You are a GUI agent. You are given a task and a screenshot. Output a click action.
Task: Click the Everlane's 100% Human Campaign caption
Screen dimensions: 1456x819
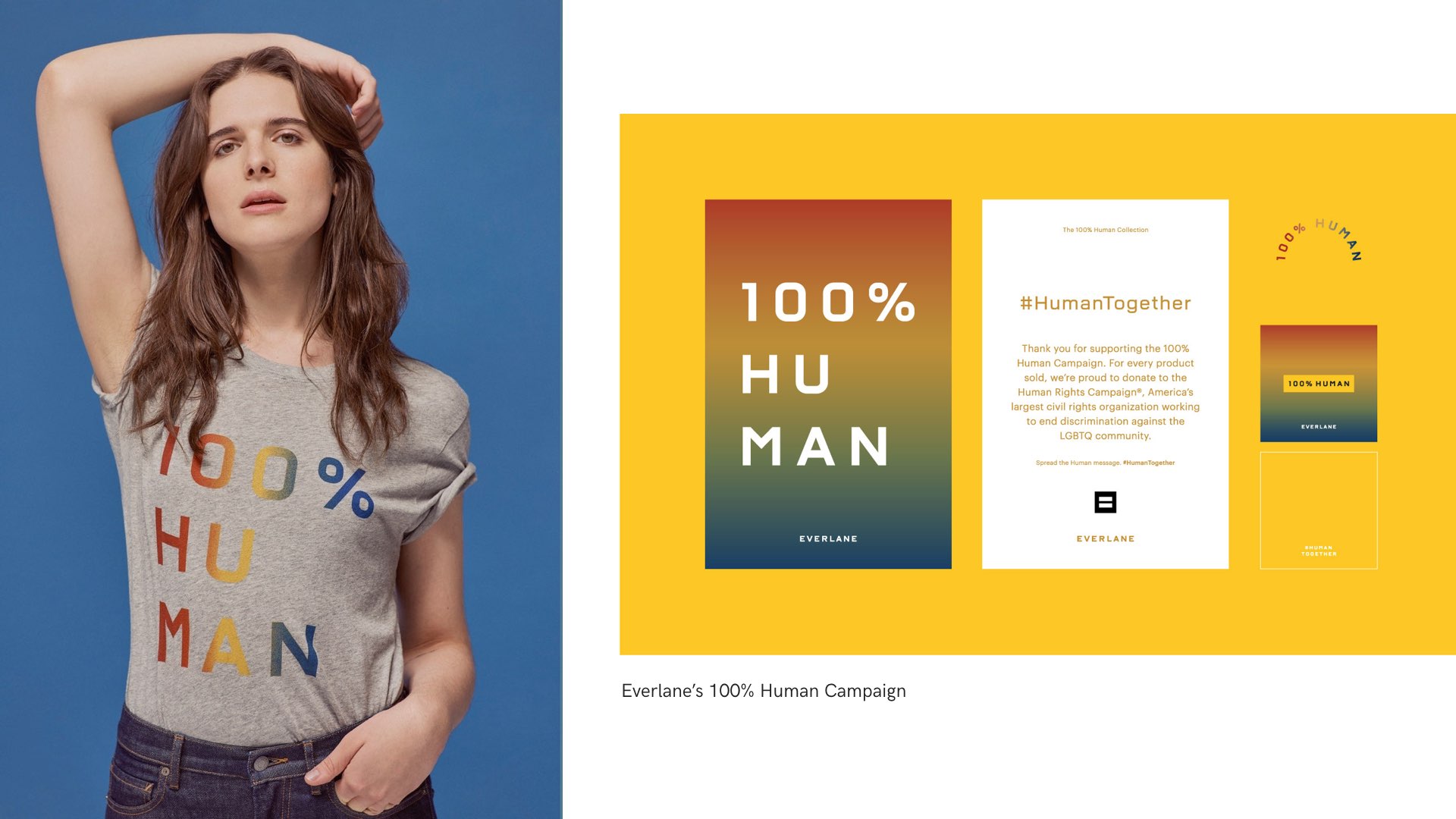click(764, 691)
